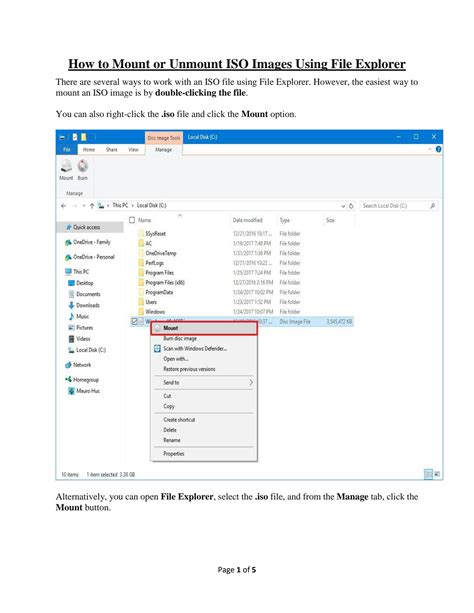Image resolution: width=474 pixels, height=613 pixels.
Task: Sort by the Size column header
Action: (x=330, y=220)
